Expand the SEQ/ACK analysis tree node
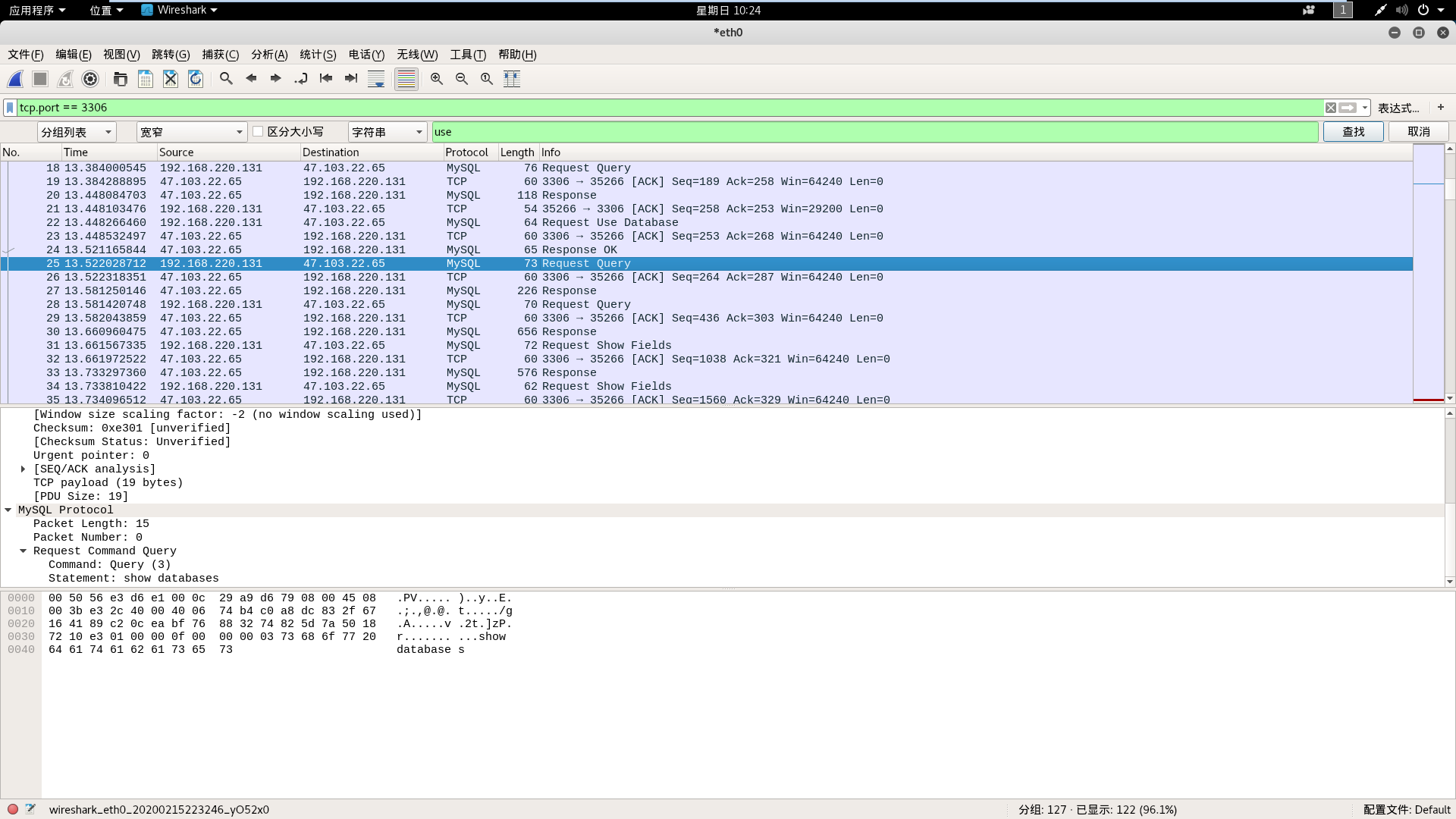 point(23,469)
